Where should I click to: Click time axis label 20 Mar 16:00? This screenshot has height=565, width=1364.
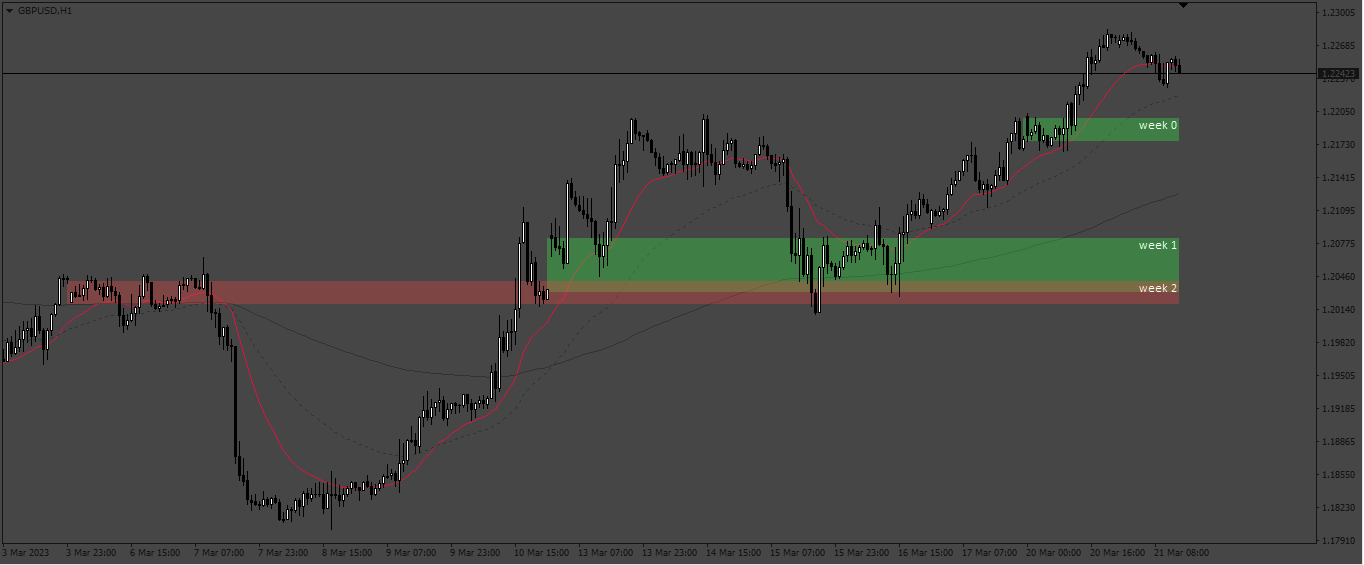1117,551
